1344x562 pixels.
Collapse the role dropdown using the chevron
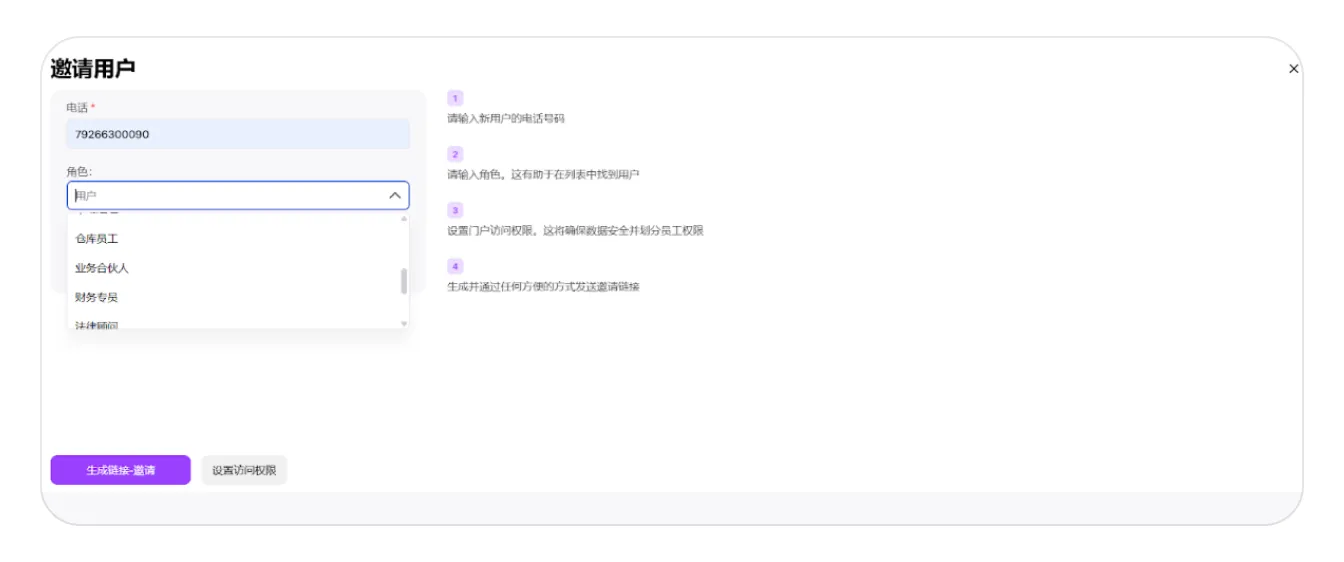(395, 196)
